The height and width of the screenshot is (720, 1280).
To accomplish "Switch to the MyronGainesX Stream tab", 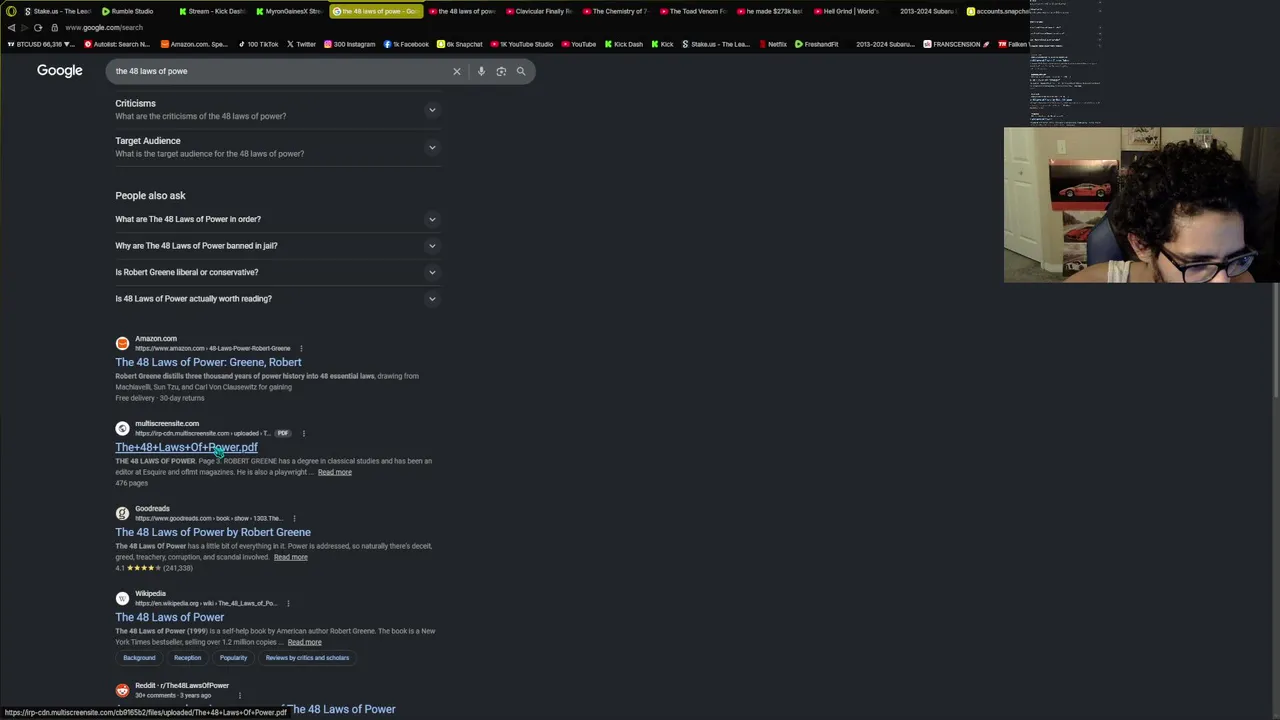I will [x=289, y=11].
